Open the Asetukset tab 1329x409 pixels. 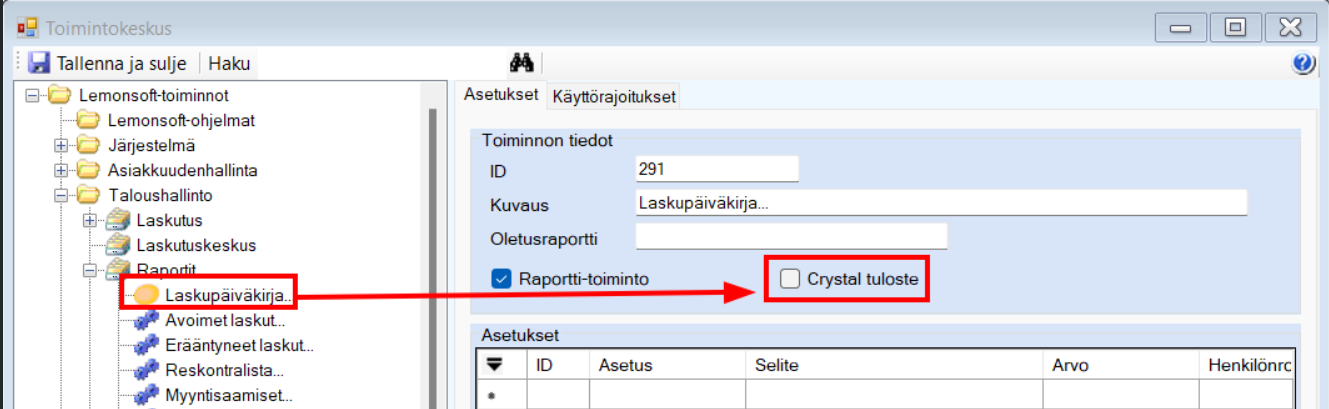coord(501,96)
